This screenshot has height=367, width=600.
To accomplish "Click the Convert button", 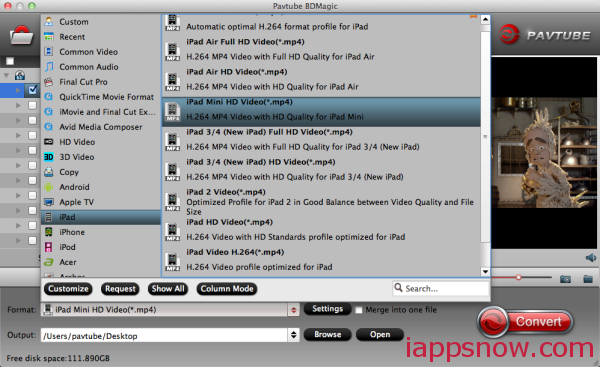I will (x=525, y=321).
